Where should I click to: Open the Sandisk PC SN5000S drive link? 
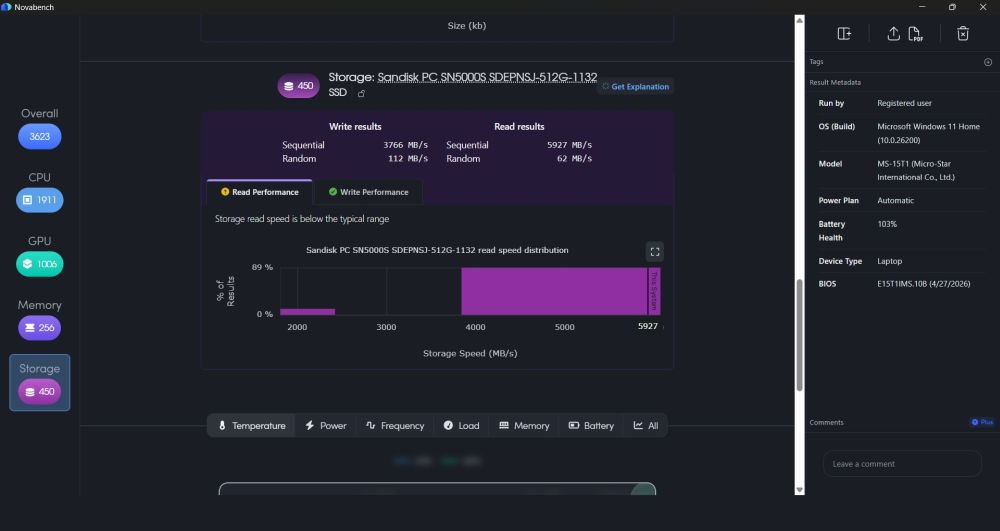tap(487, 77)
